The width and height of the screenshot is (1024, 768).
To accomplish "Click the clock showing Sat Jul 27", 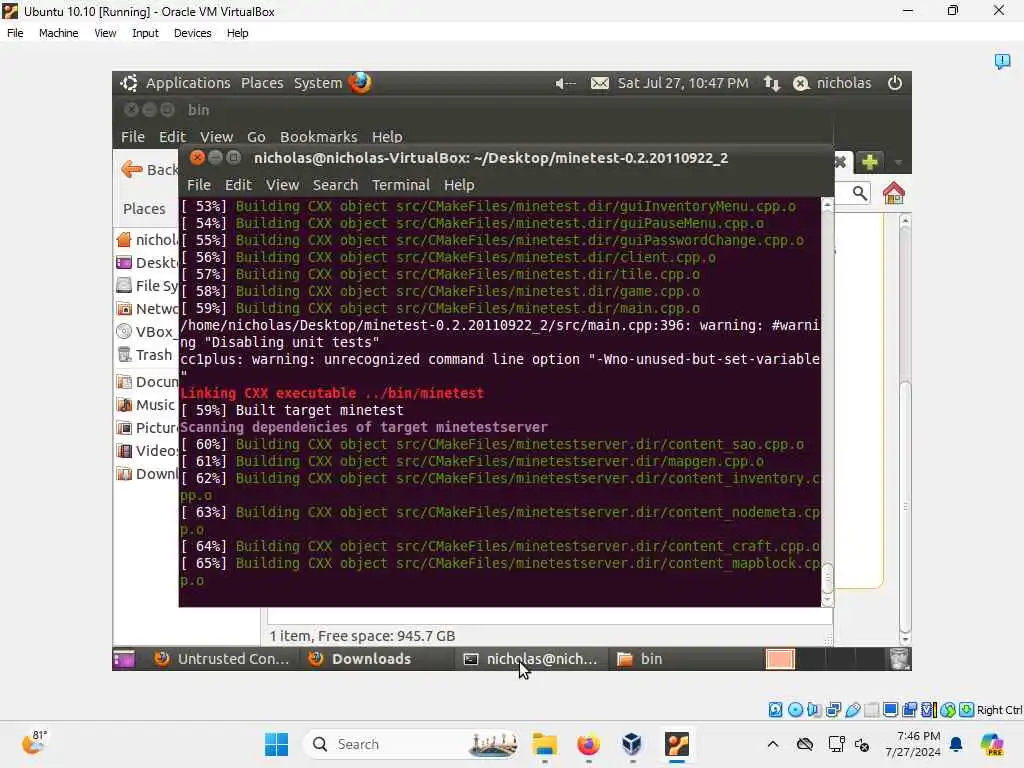I will click(682, 83).
